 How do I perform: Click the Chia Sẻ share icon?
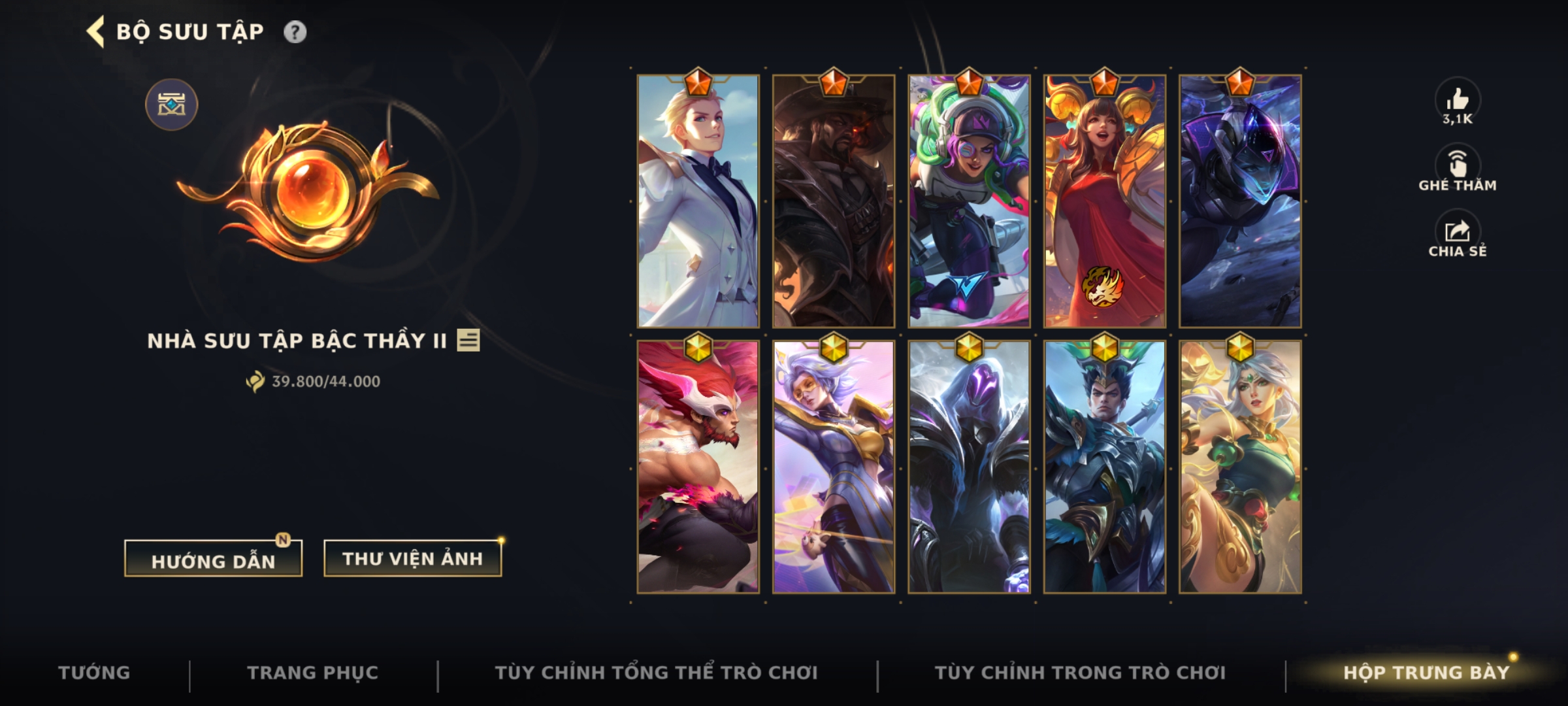(x=1458, y=231)
